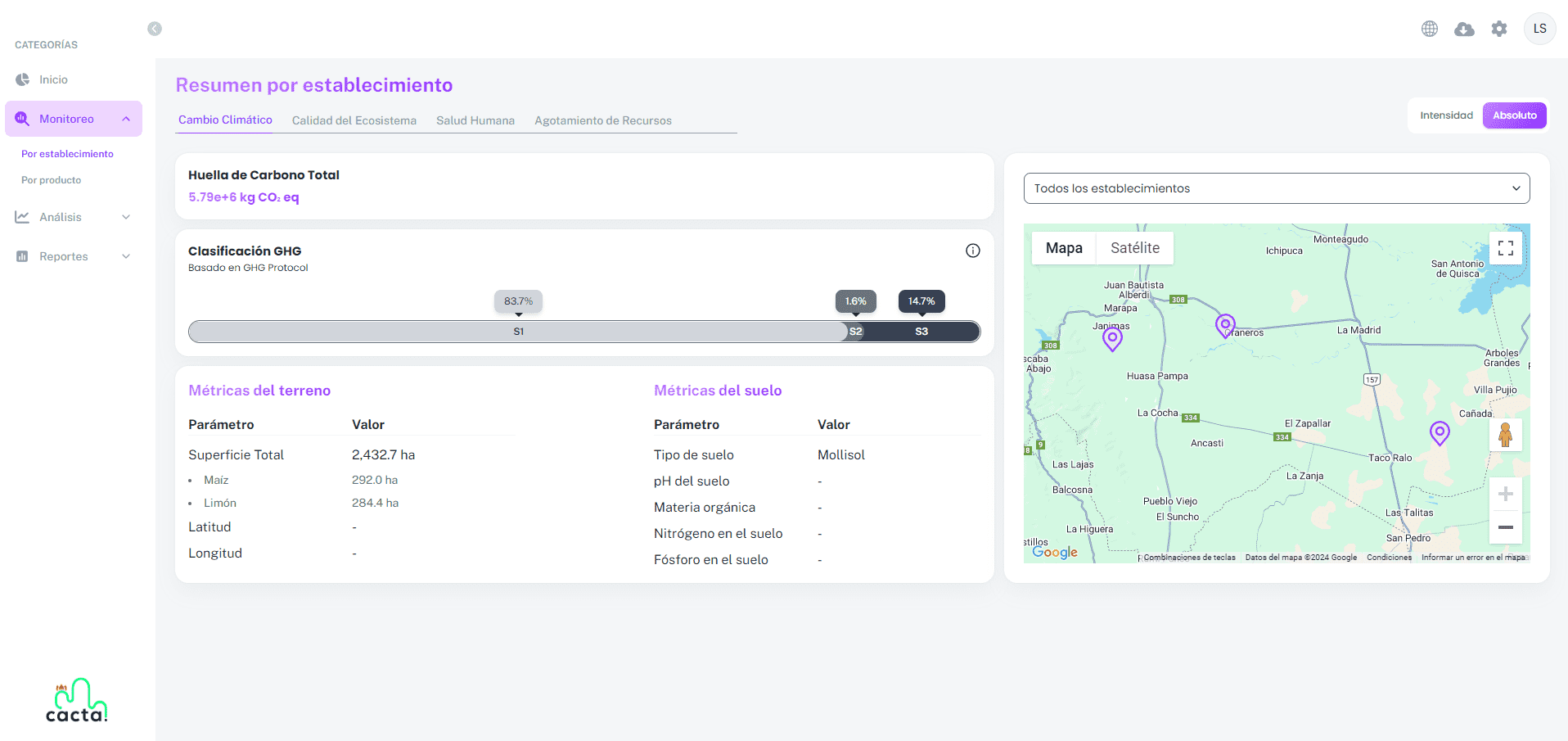Click the Materia orgánica parameter
Image resolution: width=1568 pixels, height=741 pixels.
(x=705, y=507)
